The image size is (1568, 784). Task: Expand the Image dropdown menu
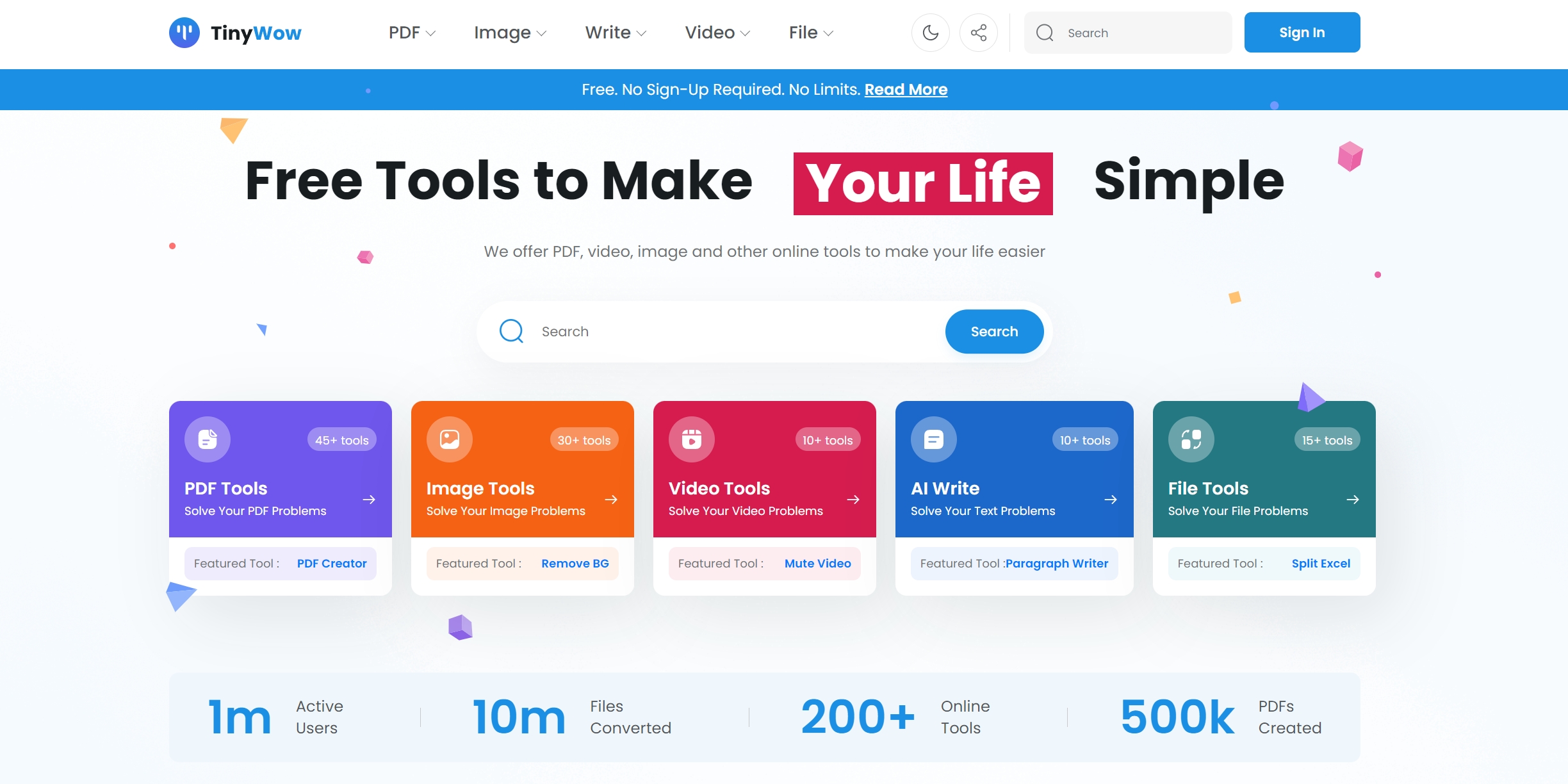510,32
